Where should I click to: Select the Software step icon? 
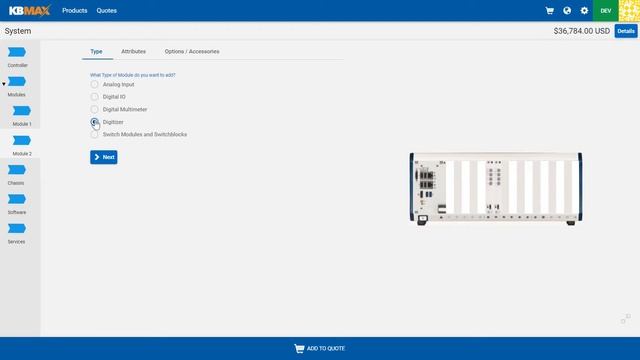coord(17,199)
